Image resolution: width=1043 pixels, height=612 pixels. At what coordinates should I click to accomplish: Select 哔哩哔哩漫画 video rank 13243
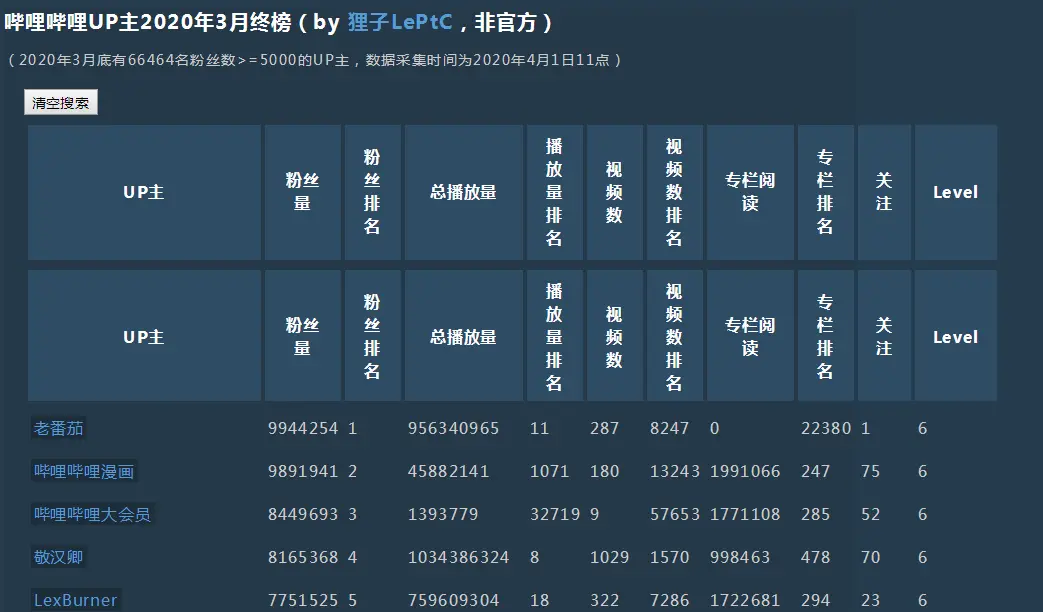point(674,472)
